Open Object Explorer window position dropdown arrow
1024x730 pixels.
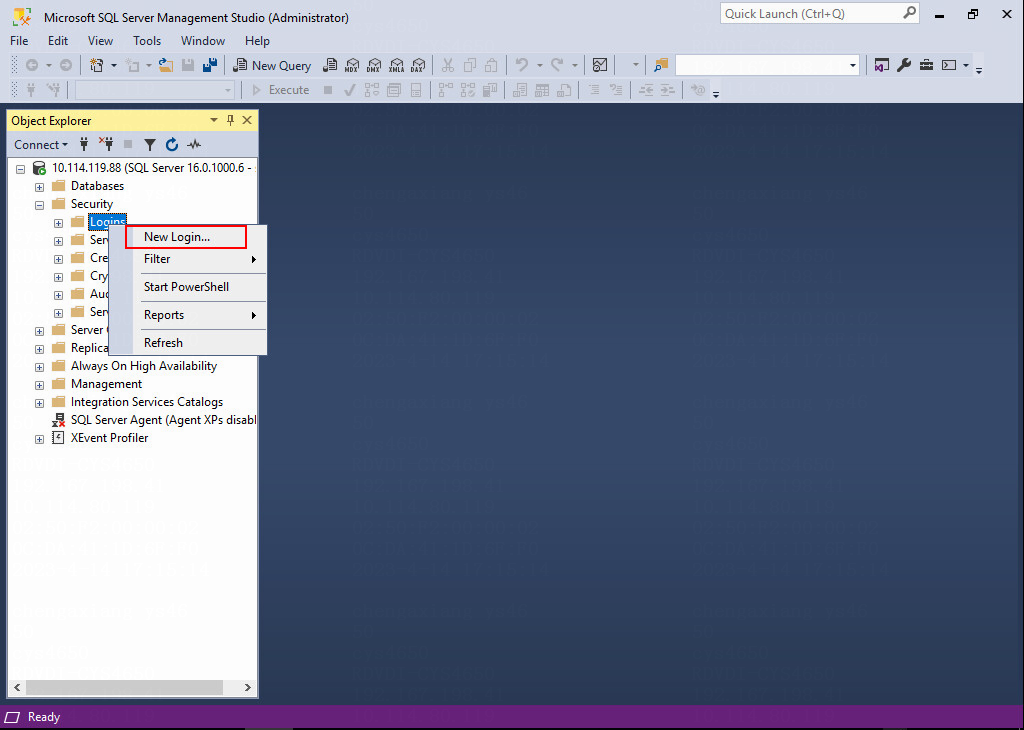(x=214, y=120)
